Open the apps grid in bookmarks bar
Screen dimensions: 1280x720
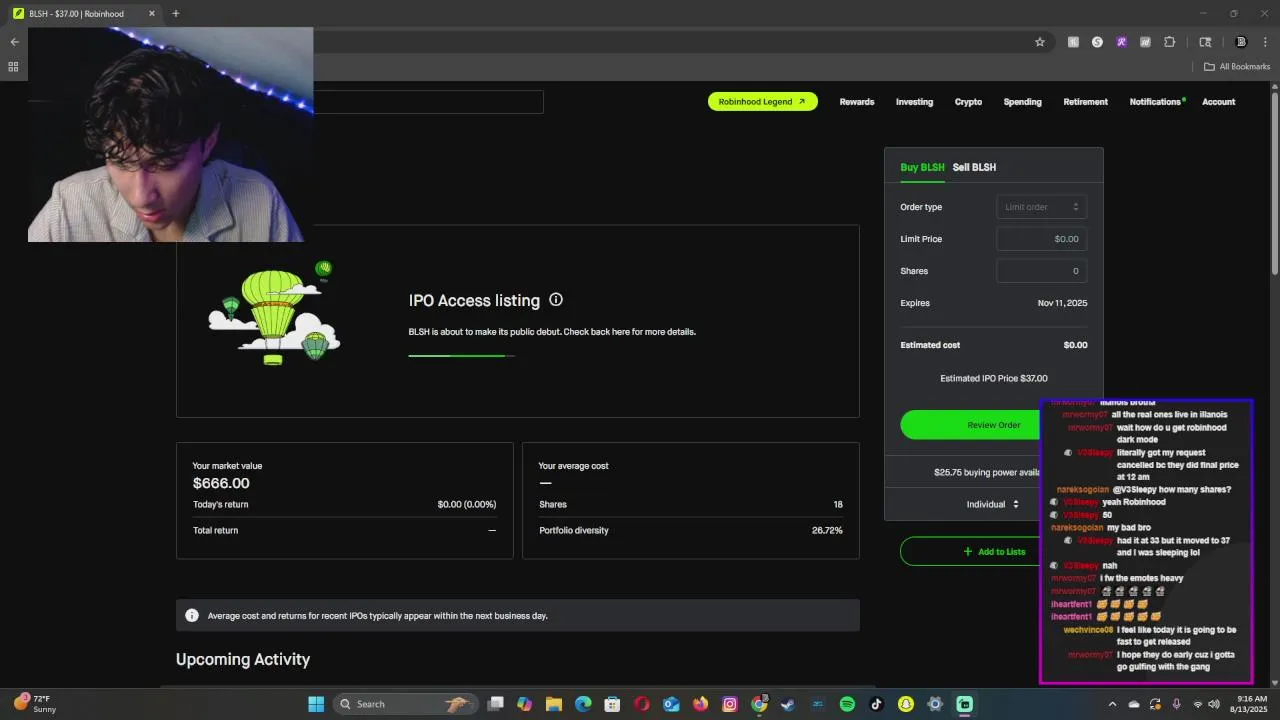13,67
